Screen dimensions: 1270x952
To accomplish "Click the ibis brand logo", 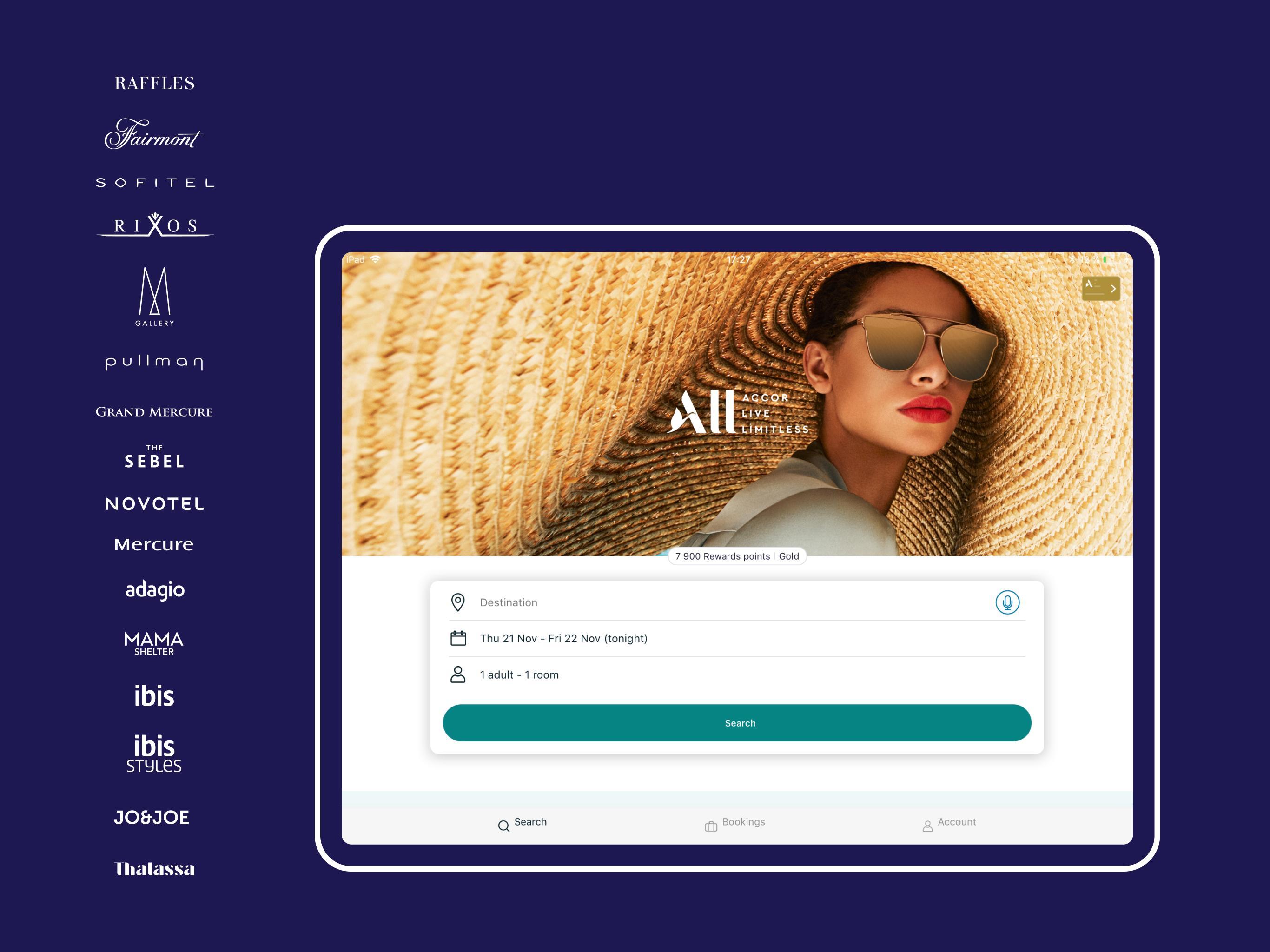I will 154,695.
